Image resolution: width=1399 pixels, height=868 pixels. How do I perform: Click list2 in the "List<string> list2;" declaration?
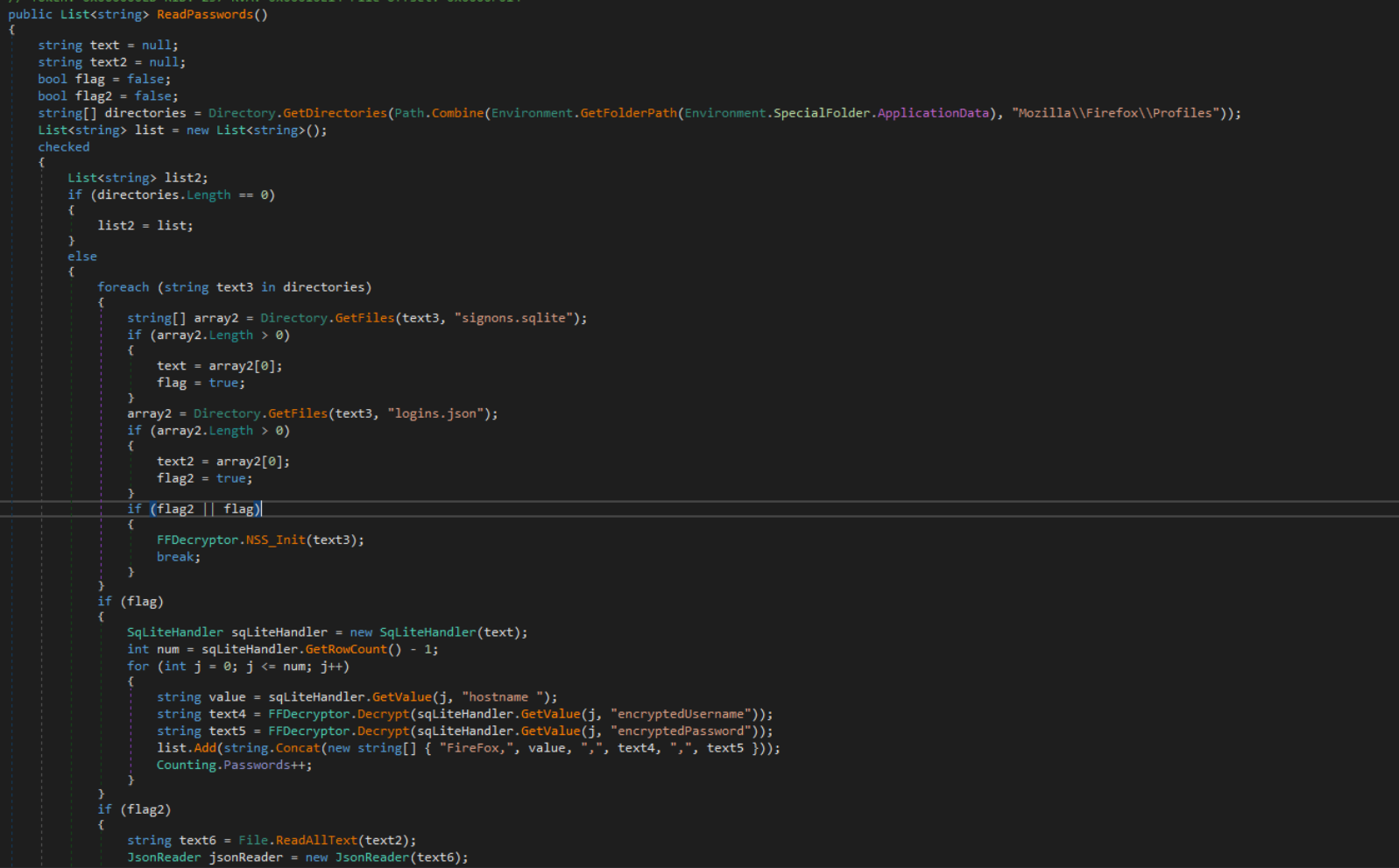tap(183, 178)
